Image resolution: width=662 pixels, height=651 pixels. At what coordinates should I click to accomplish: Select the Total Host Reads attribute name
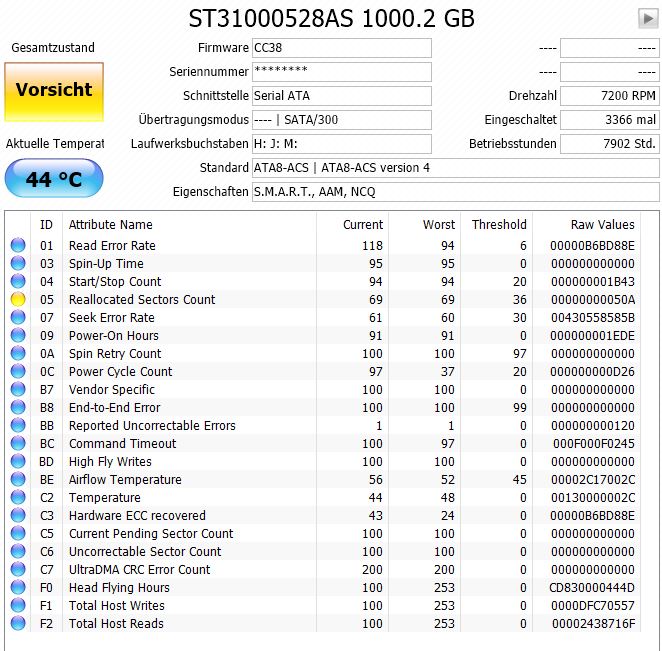(x=116, y=623)
